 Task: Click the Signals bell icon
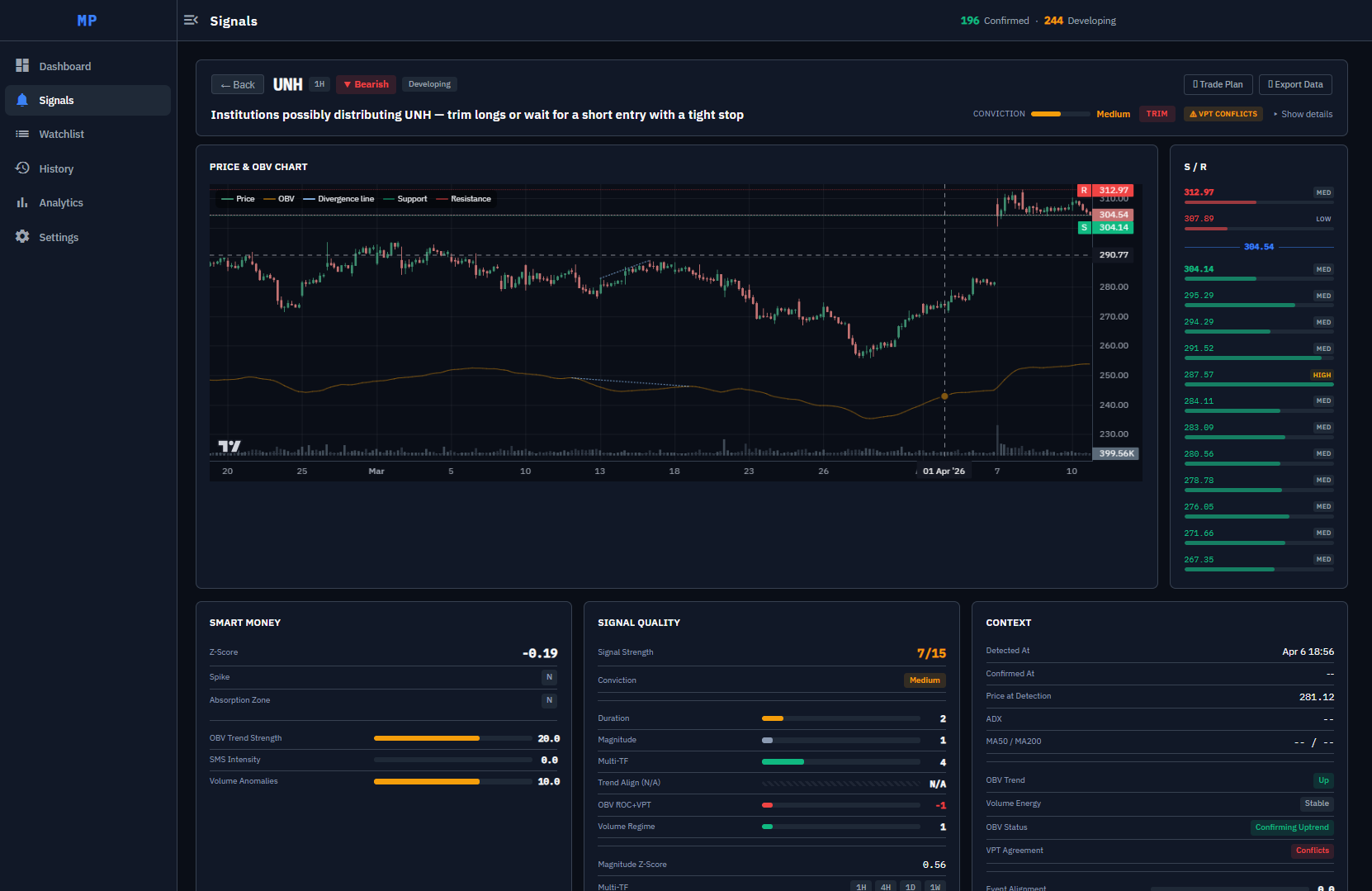(22, 100)
